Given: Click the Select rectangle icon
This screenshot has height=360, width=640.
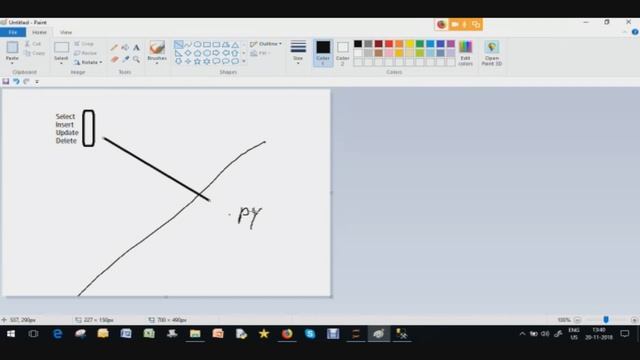Looking at the screenshot, I should [x=61, y=47].
